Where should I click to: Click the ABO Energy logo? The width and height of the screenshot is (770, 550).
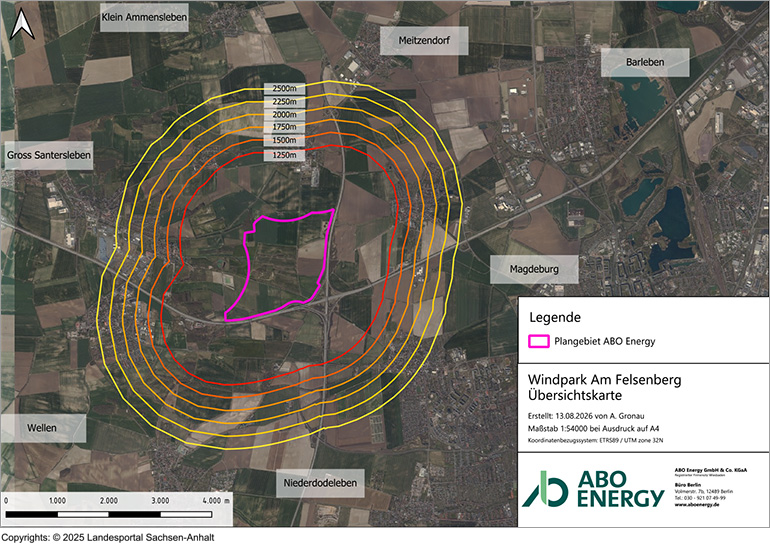tap(593, 489)
